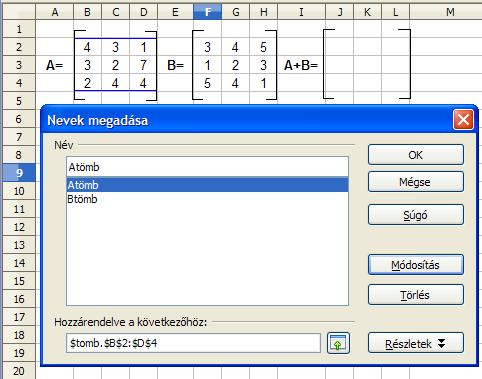Expand the Részletek options
Image resolution: width=482 pixels, height=379 pixels.
pyautogui.click(x=416, y=343)
